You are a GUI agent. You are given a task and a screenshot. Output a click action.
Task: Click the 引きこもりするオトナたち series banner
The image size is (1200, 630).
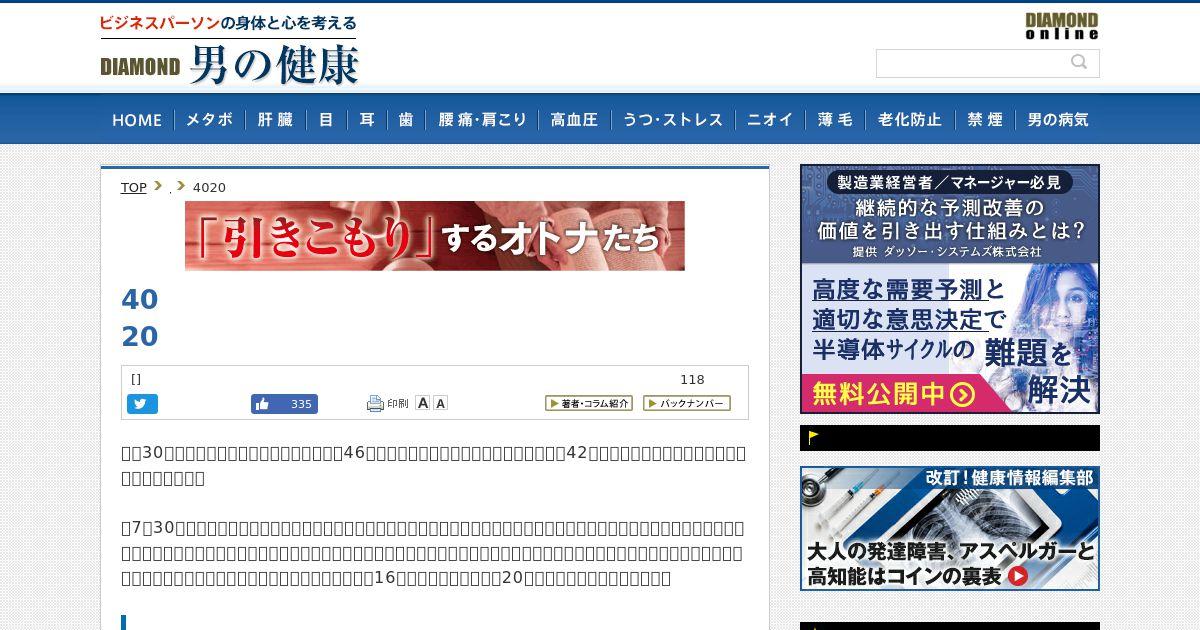click(x=435, y=236)
